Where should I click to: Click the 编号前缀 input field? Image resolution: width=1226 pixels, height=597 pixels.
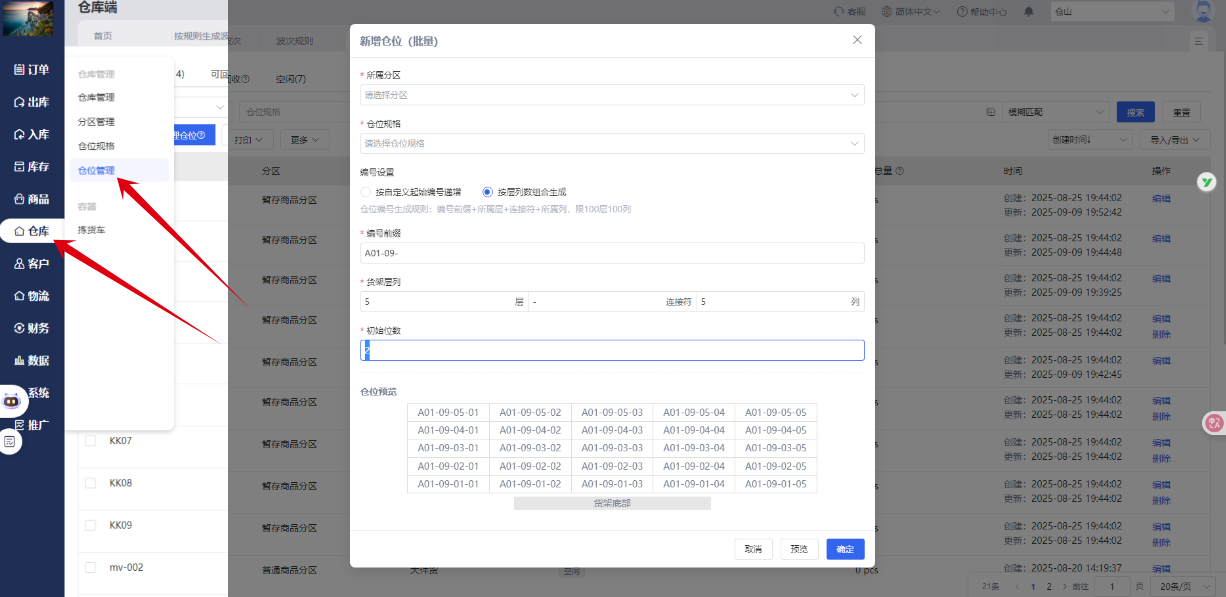[612, 253]
